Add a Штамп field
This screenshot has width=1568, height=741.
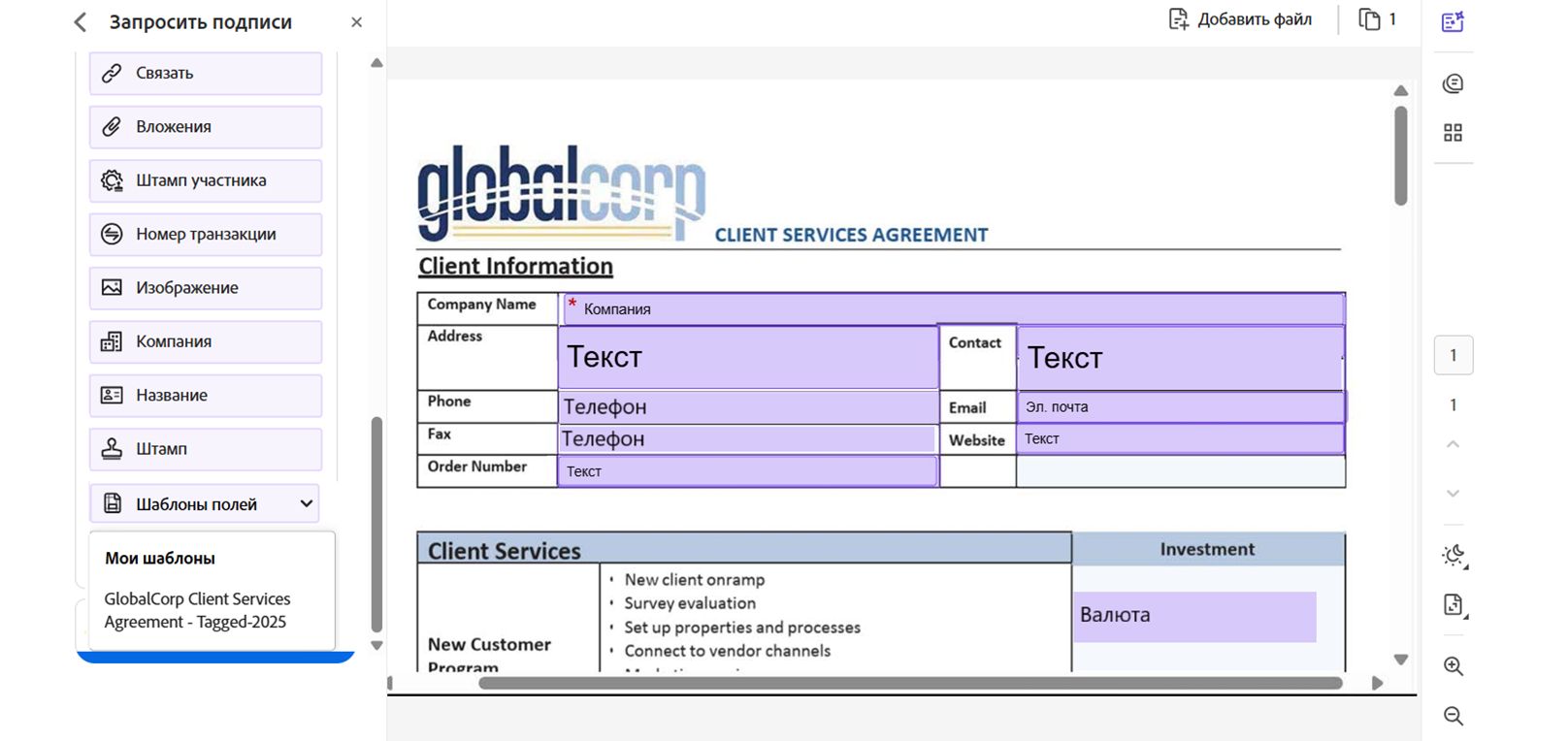206,449
